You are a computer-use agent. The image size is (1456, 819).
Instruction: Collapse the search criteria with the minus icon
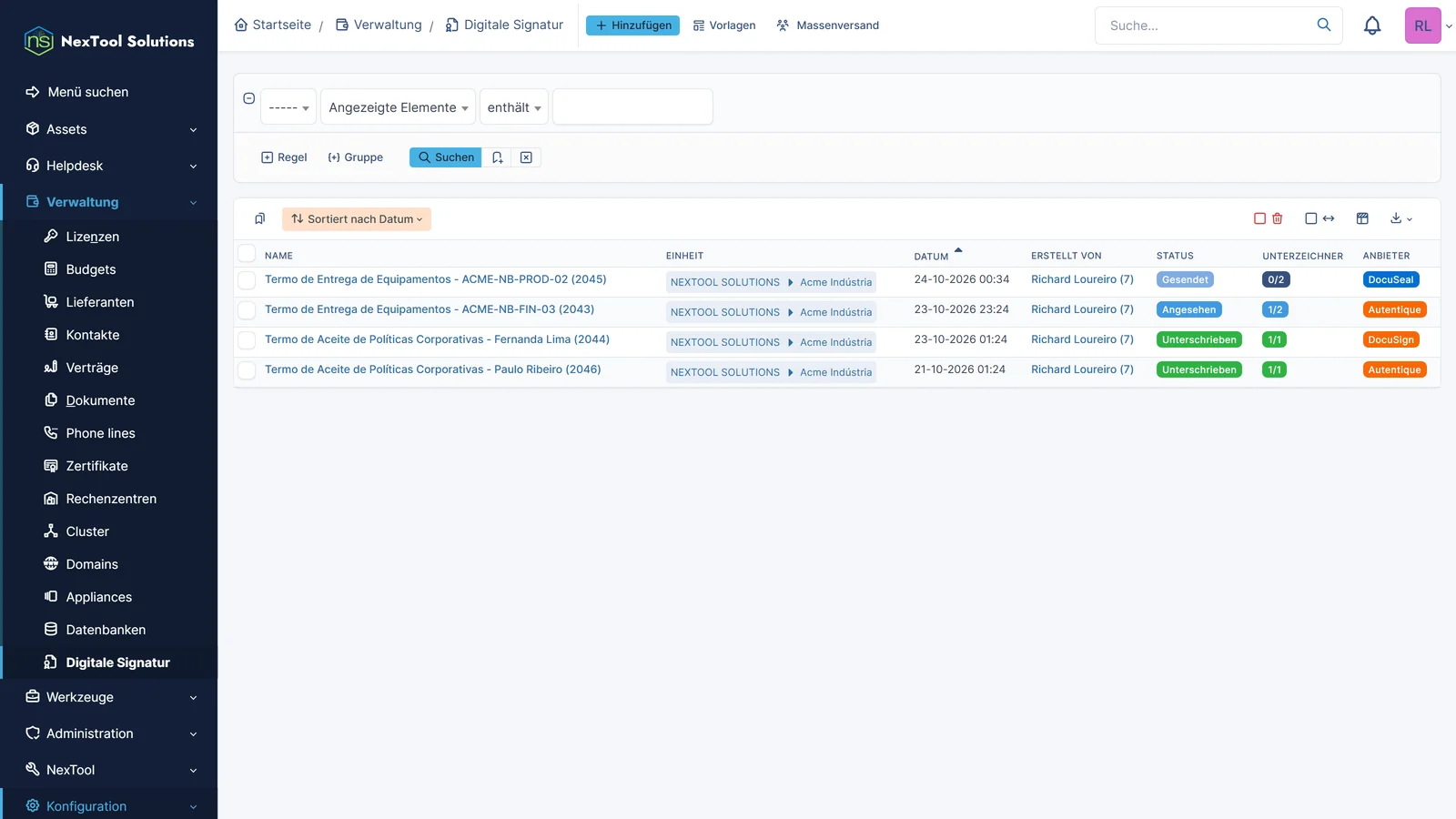248,98
